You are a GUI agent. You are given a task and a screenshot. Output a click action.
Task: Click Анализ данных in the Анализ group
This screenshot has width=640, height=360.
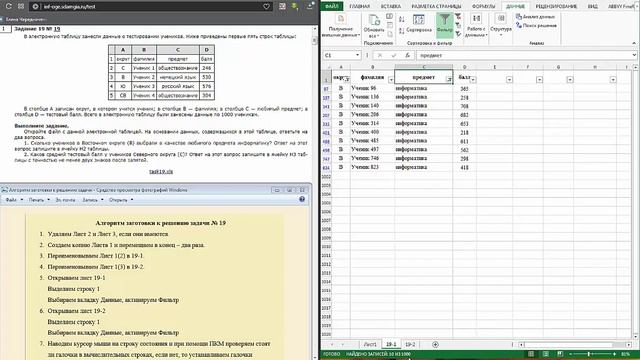pyautogui.click(x=535, y=17)
